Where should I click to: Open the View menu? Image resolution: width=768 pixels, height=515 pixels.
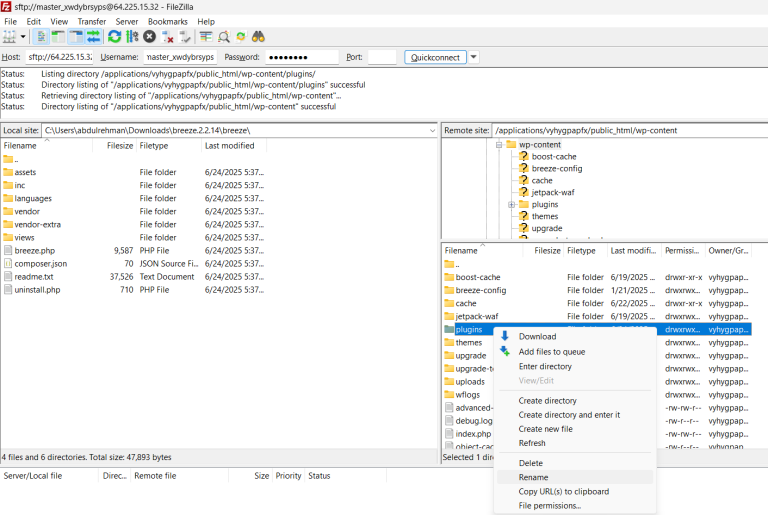point(59,22)
